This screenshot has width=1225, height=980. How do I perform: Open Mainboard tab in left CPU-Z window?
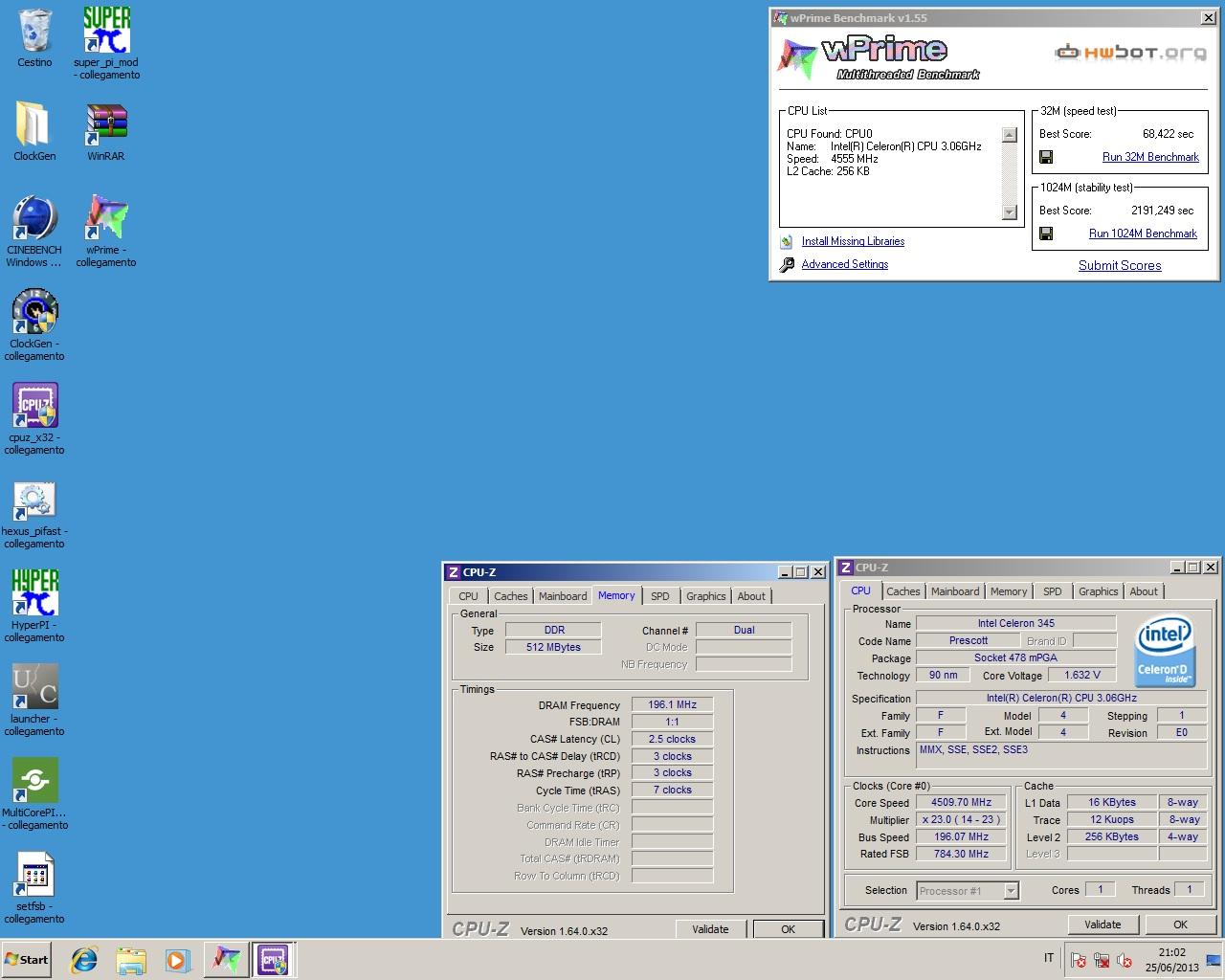coord(563,596)
